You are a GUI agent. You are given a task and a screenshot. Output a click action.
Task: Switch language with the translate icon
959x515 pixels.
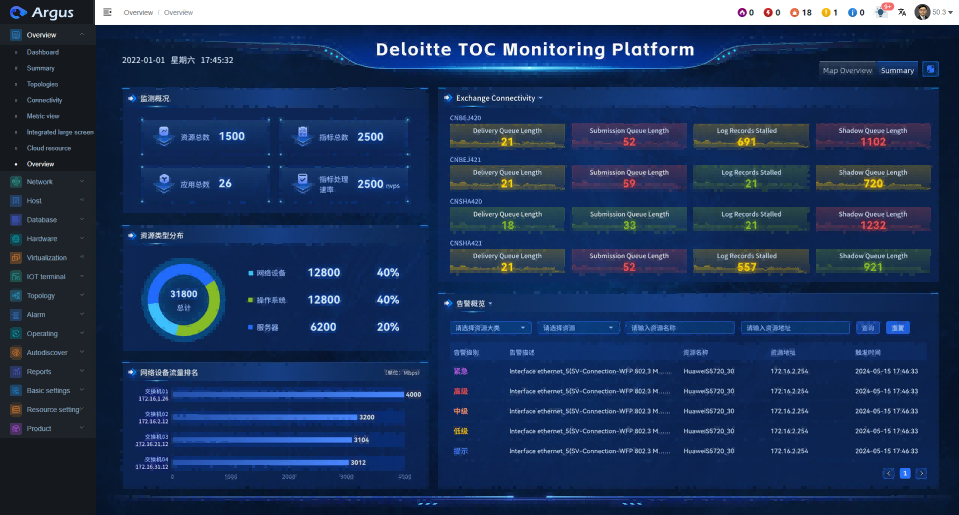tap(902, 12)
